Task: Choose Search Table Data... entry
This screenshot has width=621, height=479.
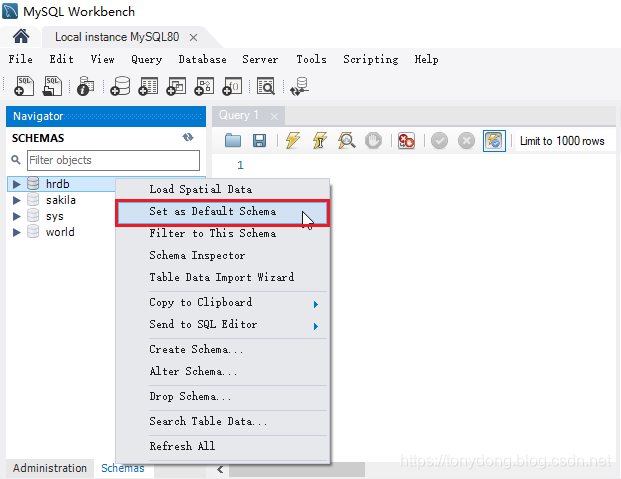Action: coord(222,422)
